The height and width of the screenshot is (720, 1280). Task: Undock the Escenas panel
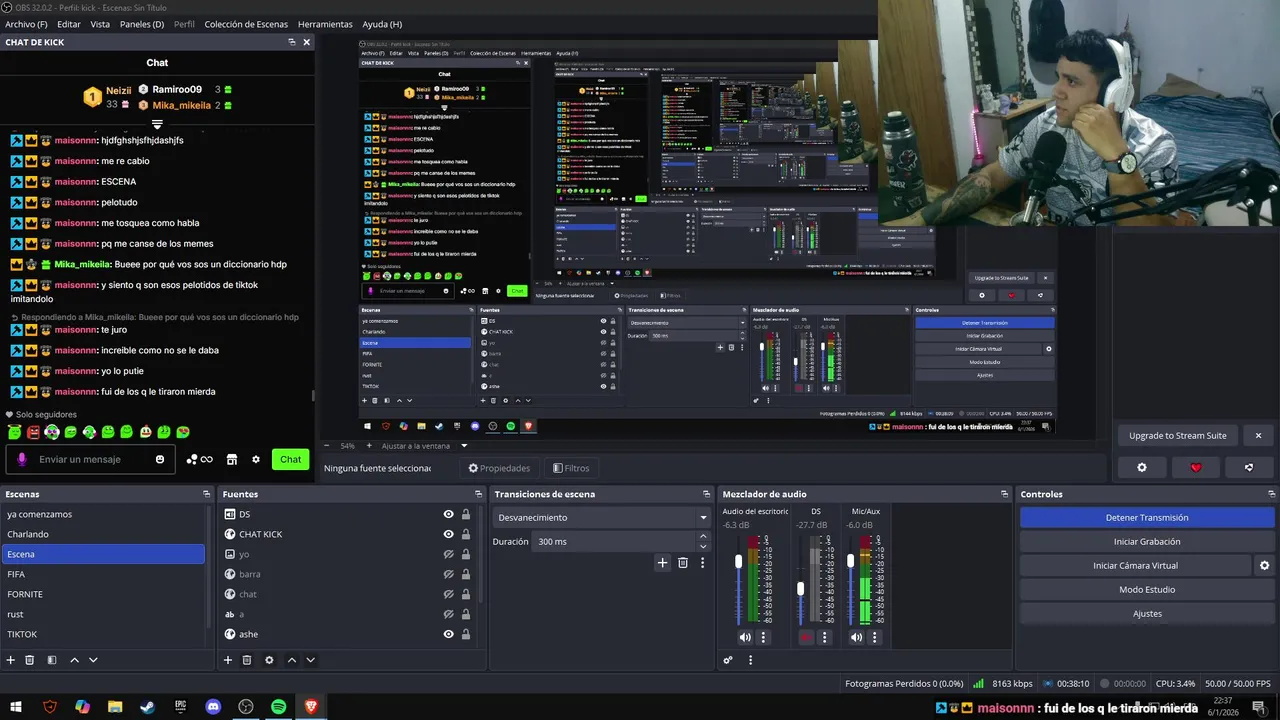pos(207,494)
